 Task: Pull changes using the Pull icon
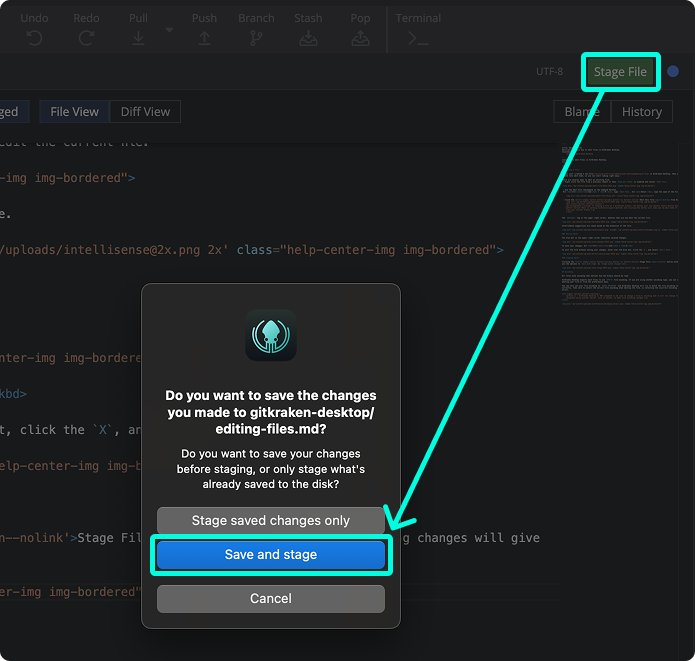click(138, 37)
